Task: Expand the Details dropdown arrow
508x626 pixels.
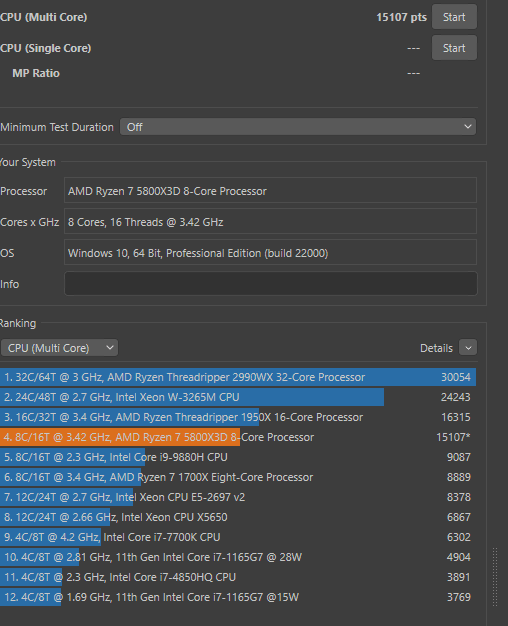Action: 468,348
